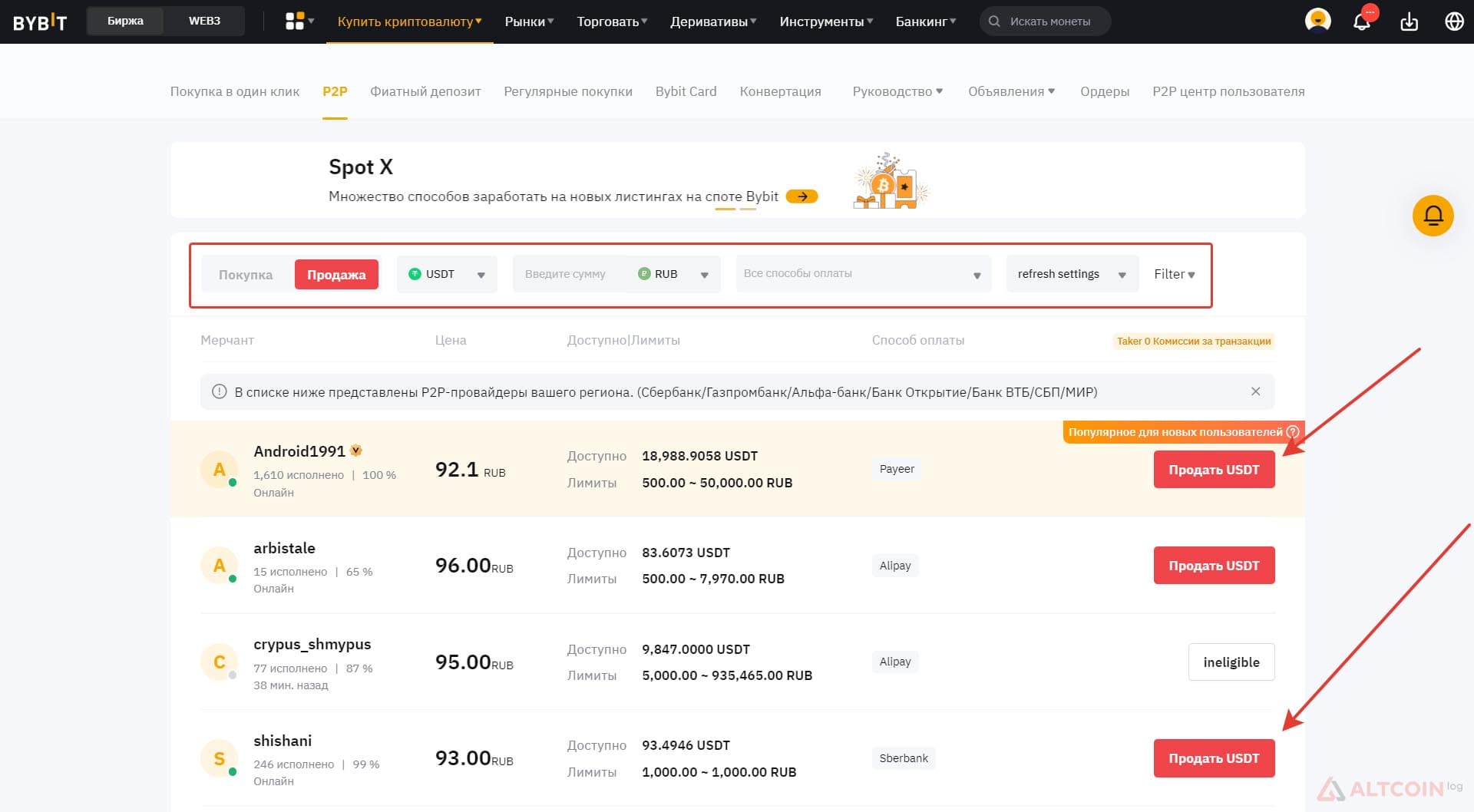Viewport: 1474px width, 812px height.
Task: Sell USDT to Android1991
Action: click(x=1214, y=469)
